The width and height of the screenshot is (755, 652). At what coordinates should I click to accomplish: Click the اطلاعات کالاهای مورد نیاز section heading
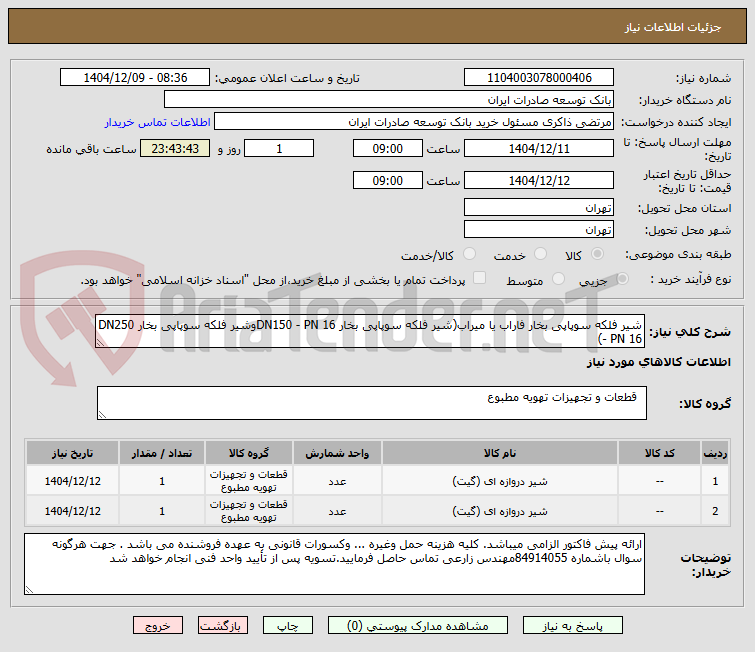click(x=659, y=362)
